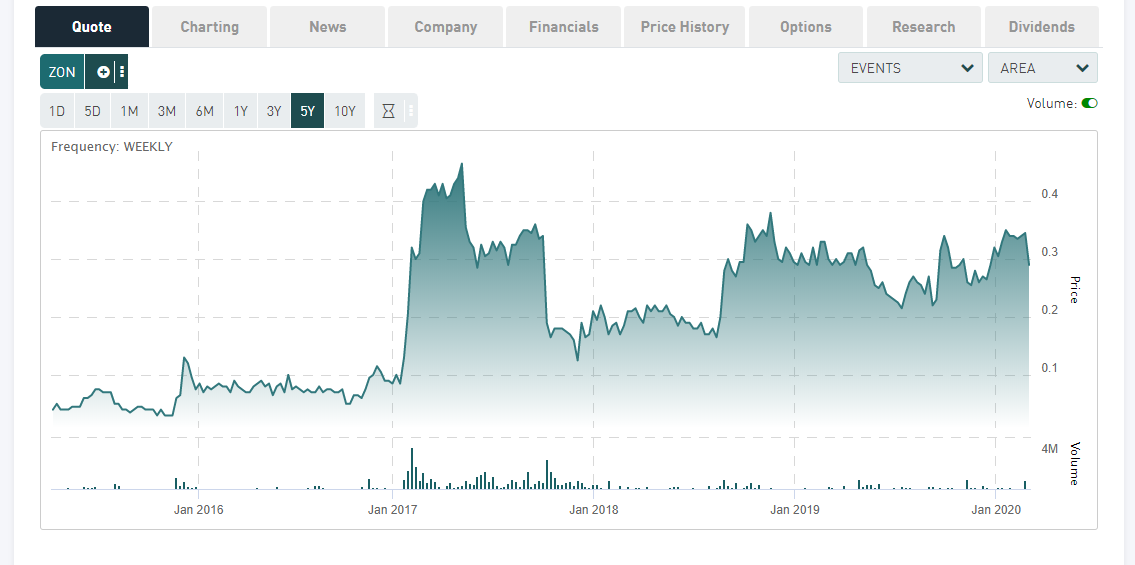Click the tallest volume bar in early 2017

tap(411, 469)
